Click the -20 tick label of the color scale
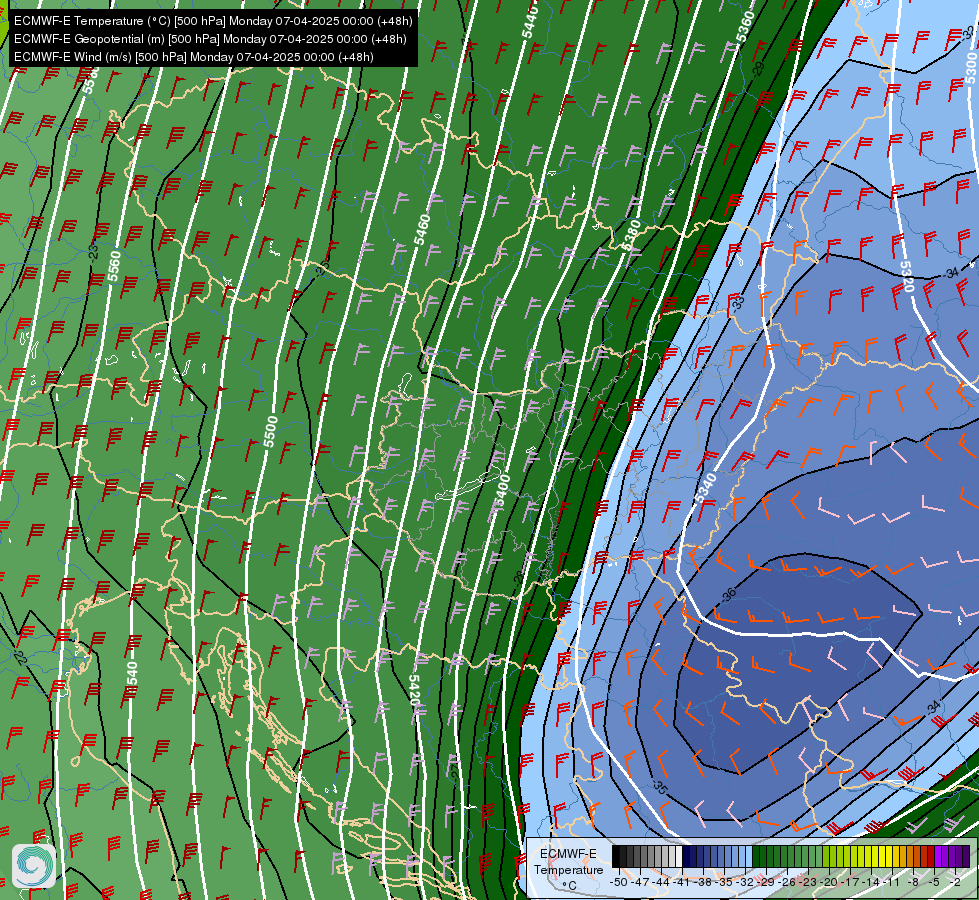 829,882
